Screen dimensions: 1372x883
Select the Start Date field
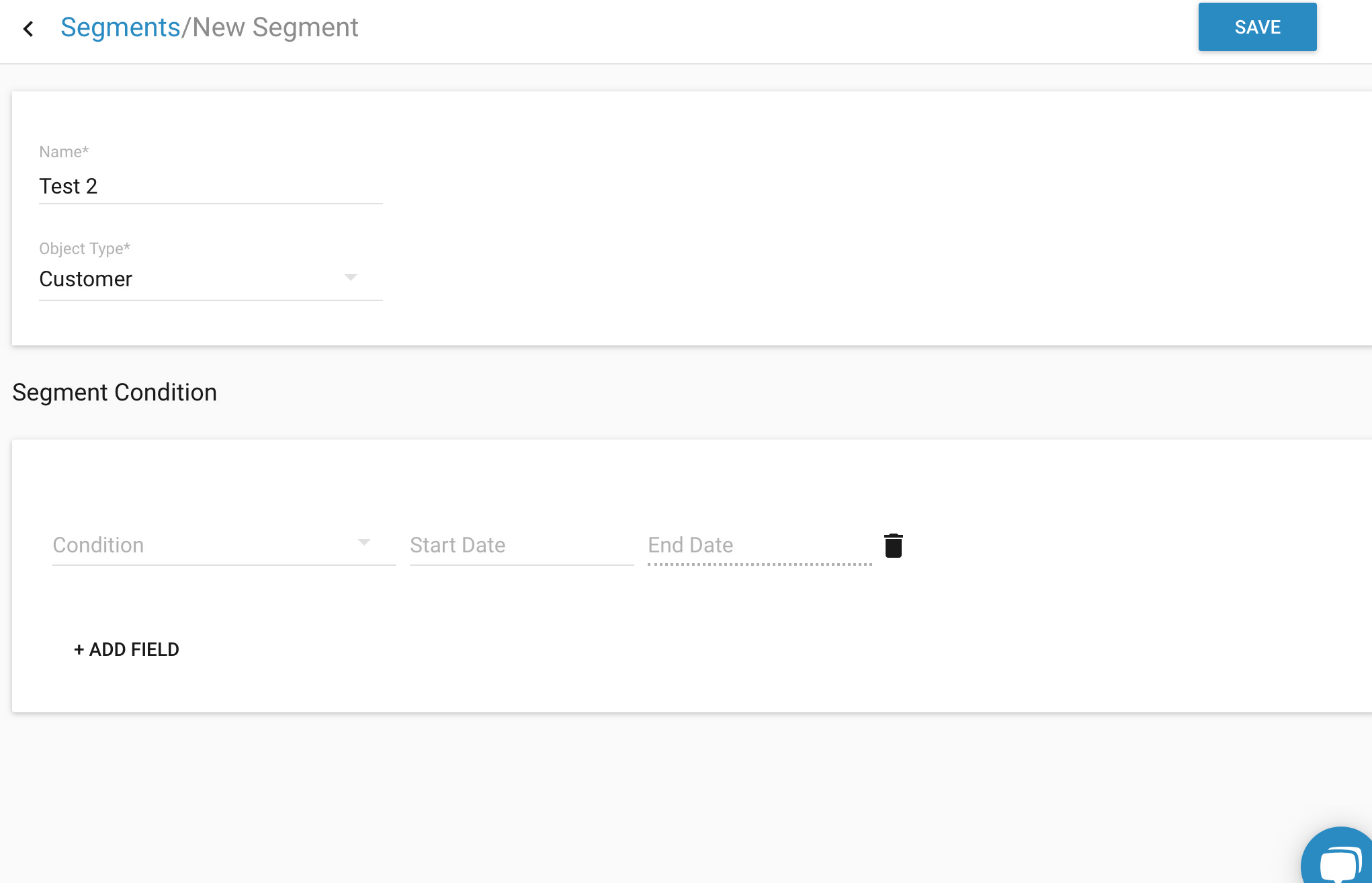[x=521, y=545]
